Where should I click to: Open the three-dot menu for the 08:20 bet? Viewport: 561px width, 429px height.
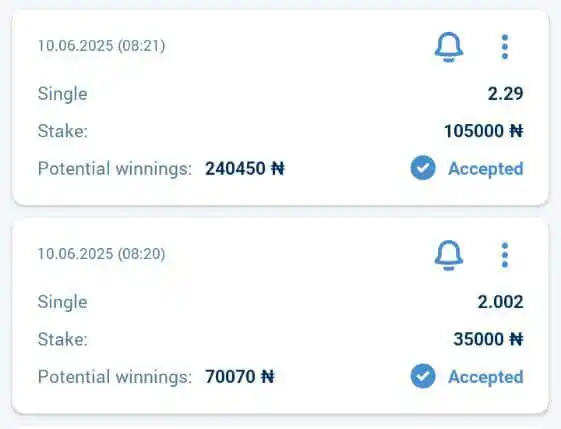point(505,255)
